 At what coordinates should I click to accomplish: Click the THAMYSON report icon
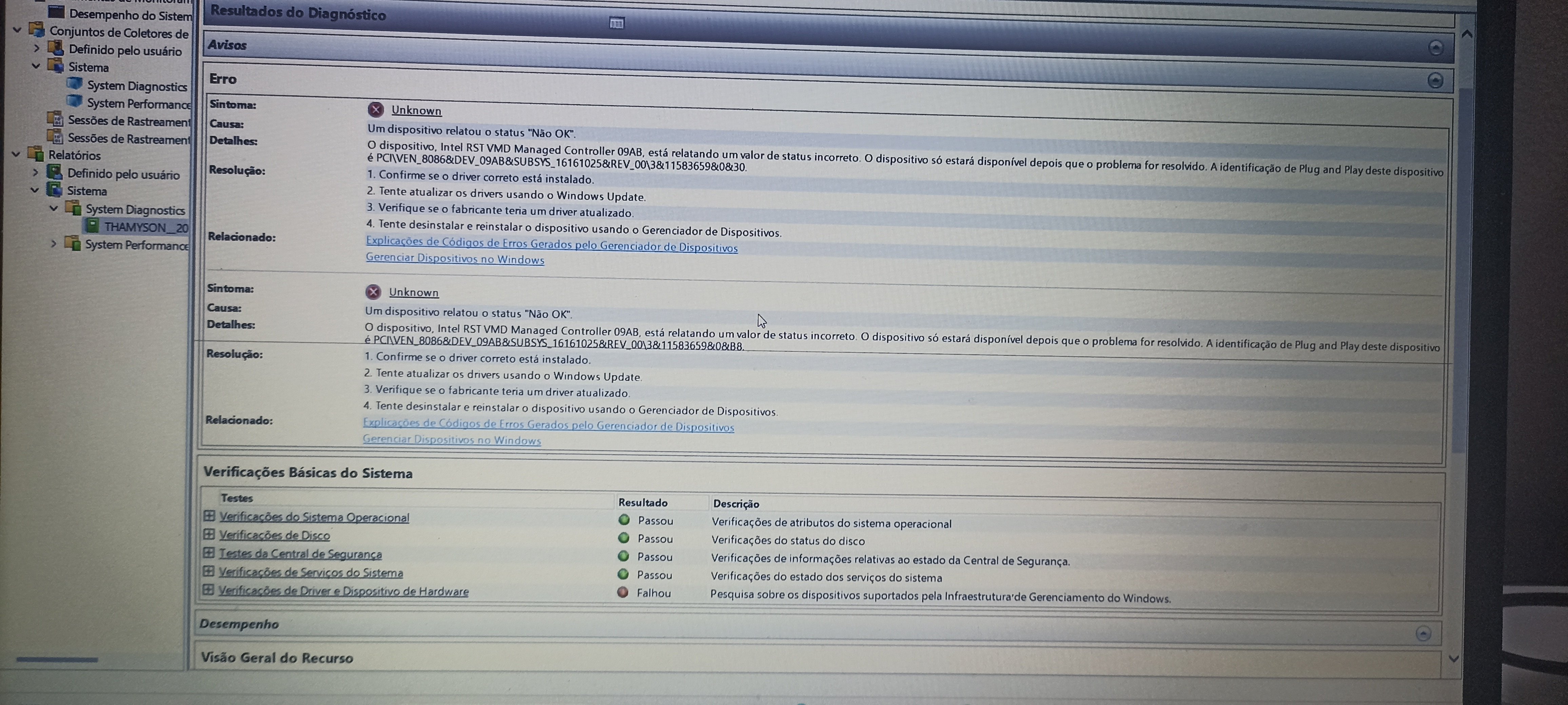point(93,226)
